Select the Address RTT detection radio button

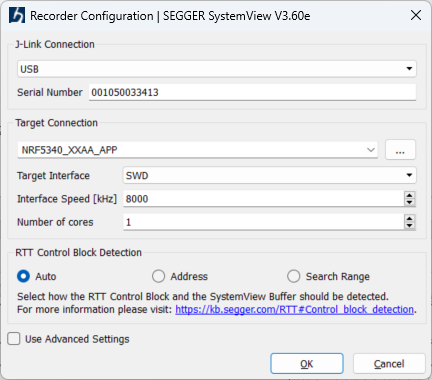pos(158,276)
